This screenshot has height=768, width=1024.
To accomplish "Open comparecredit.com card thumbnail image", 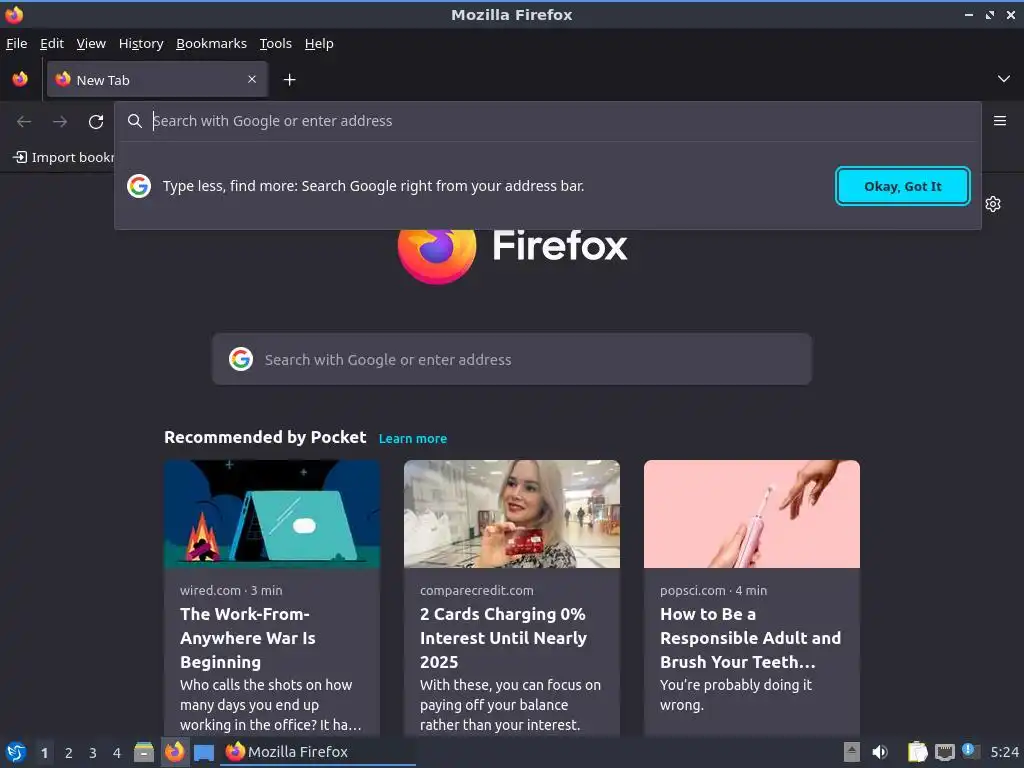I will click(512, 514).
